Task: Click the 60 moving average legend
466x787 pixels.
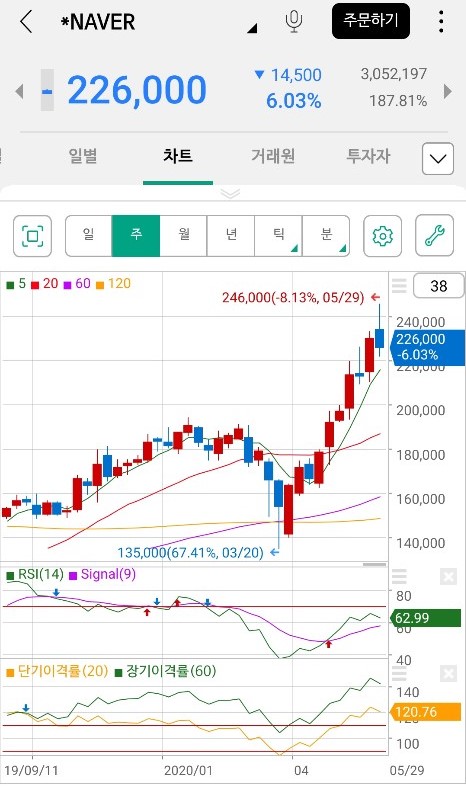Action: (77, 284)
